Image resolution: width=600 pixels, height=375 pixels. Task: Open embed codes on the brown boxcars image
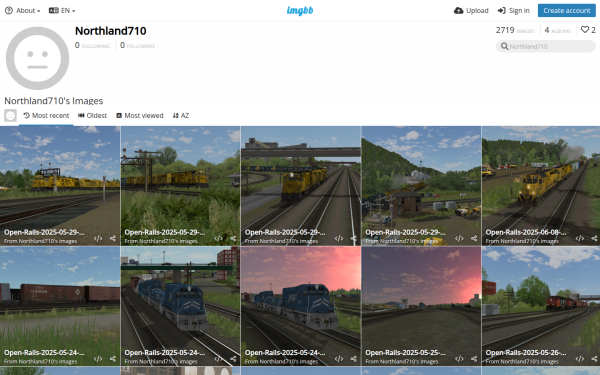[98, 359]
